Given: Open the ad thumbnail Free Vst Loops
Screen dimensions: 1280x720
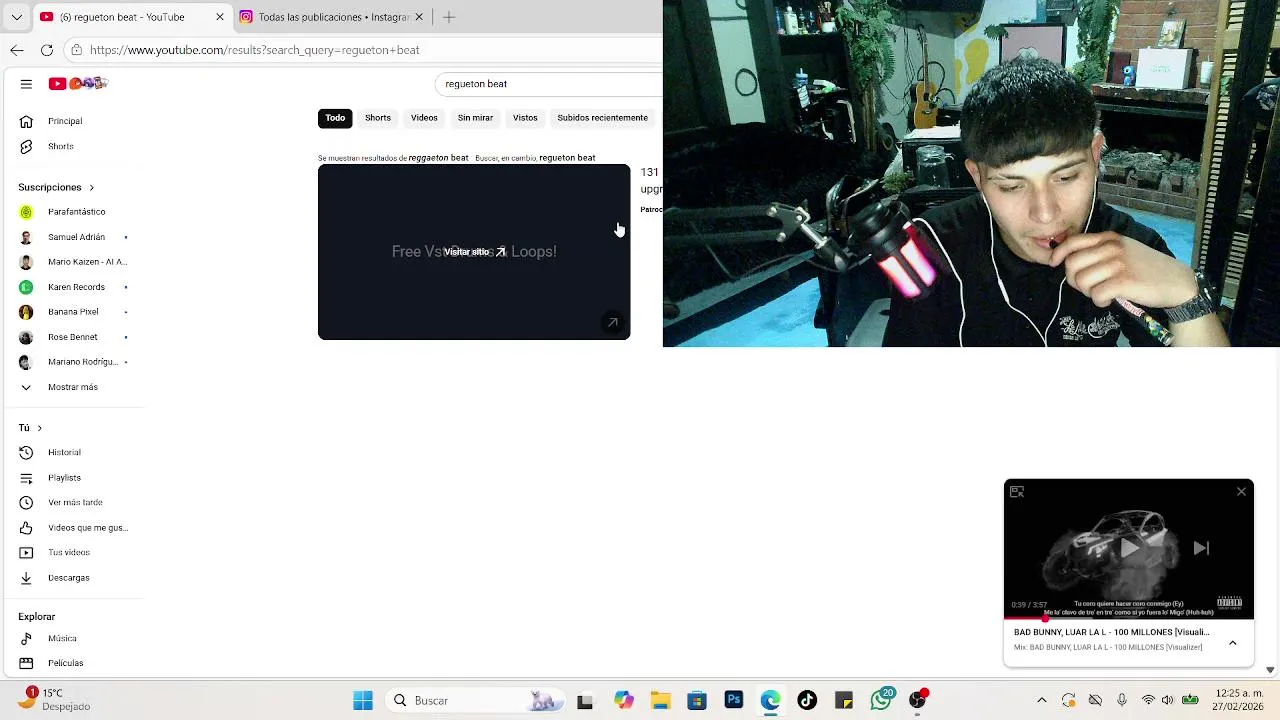Looking at the screenshot, I should 474,252.
